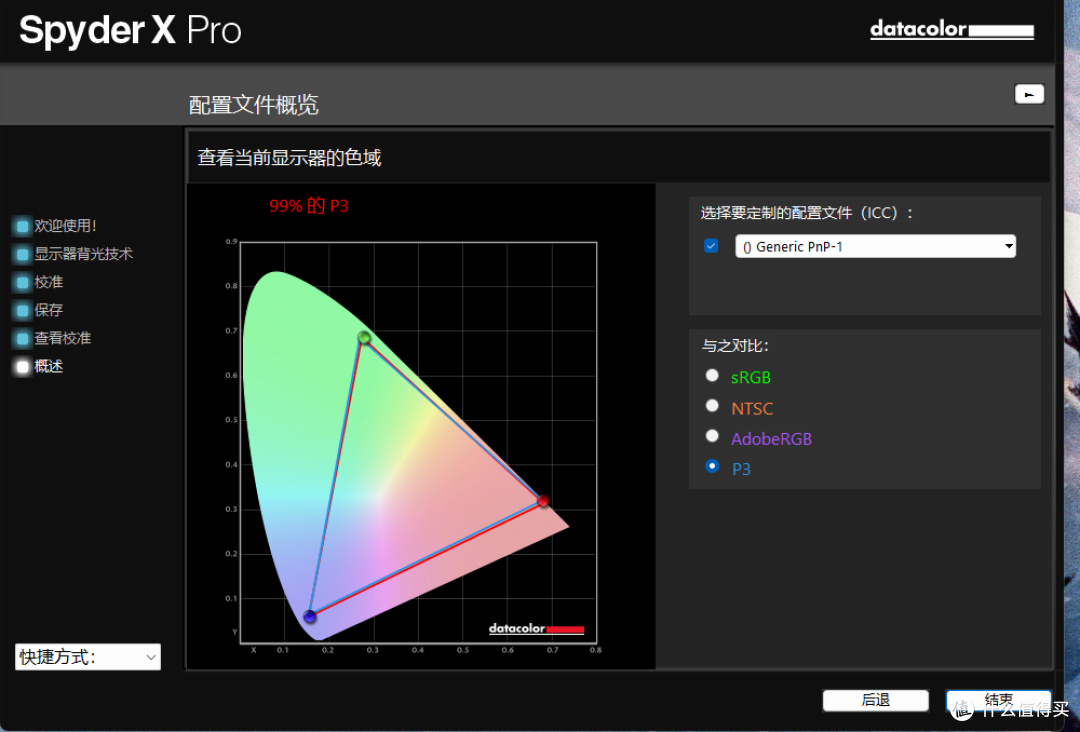Toggle the Generic PnP-1 profile checkbox
The image size is (1080, 732).
712,246
